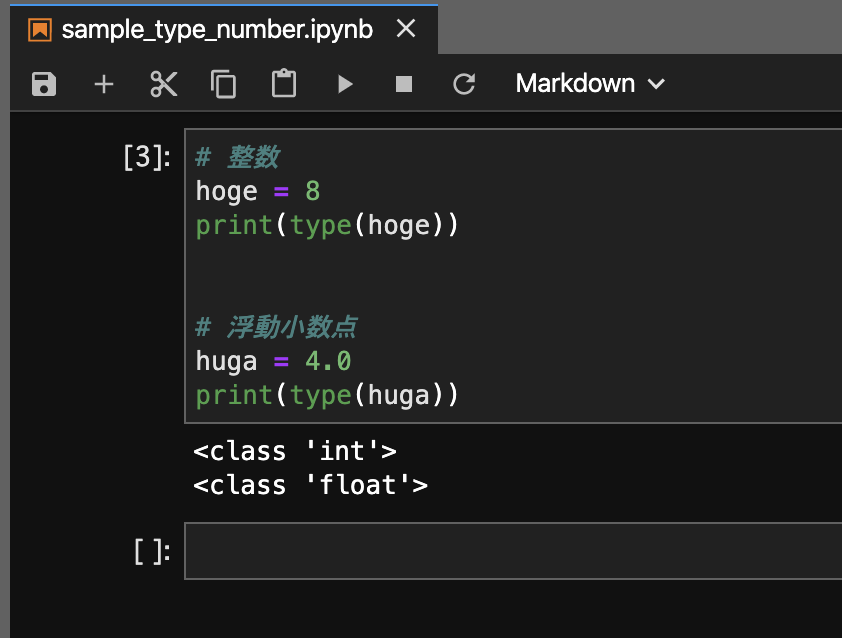Click the 'huga = 4.0' code line
842x638 pixels.
point(273,361)
